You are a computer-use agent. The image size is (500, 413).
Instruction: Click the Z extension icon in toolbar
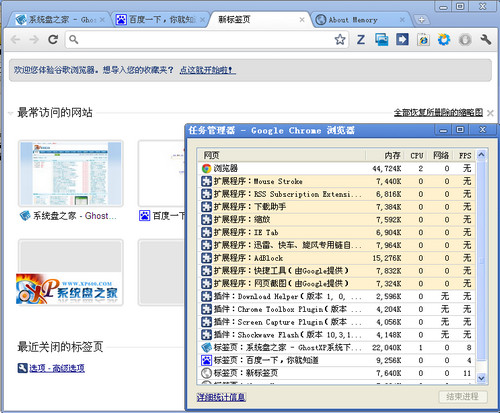[x=361, y=40]
